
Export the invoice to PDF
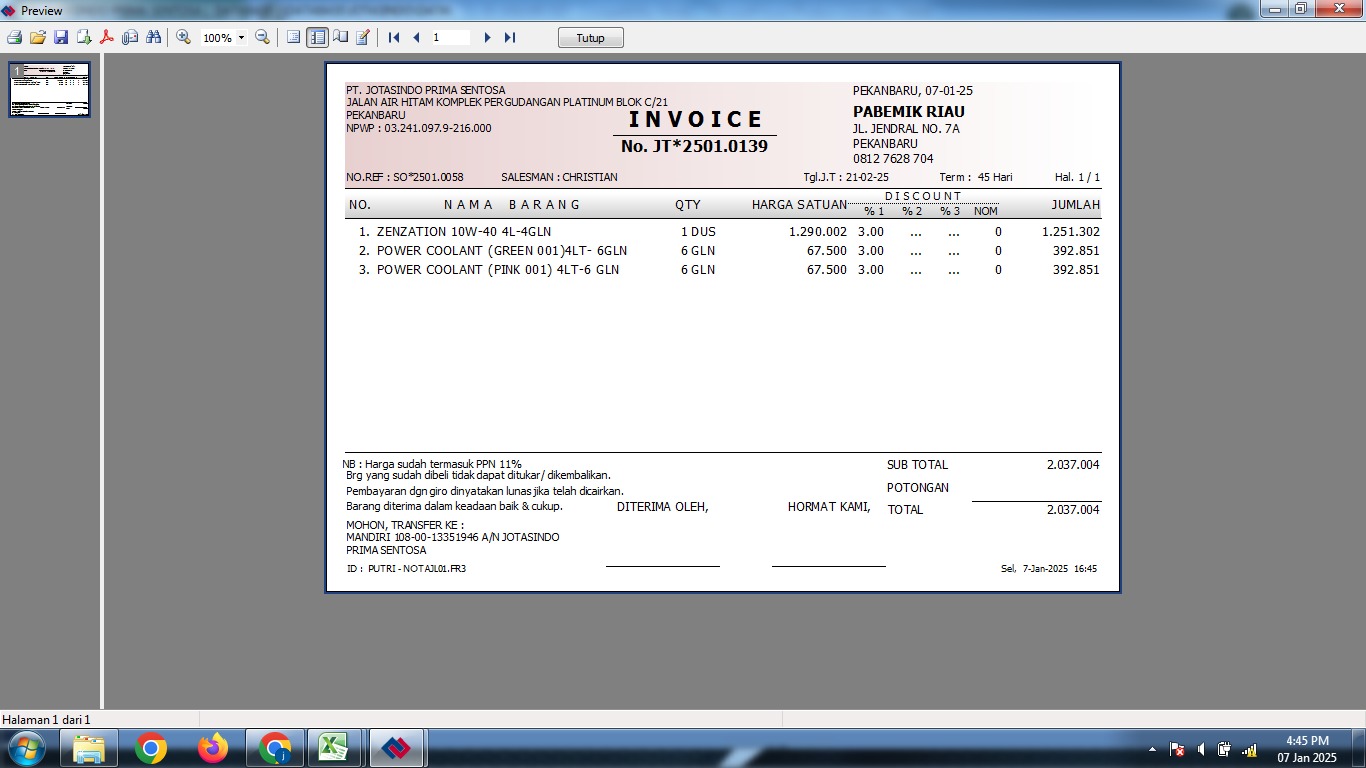point(106,37)
